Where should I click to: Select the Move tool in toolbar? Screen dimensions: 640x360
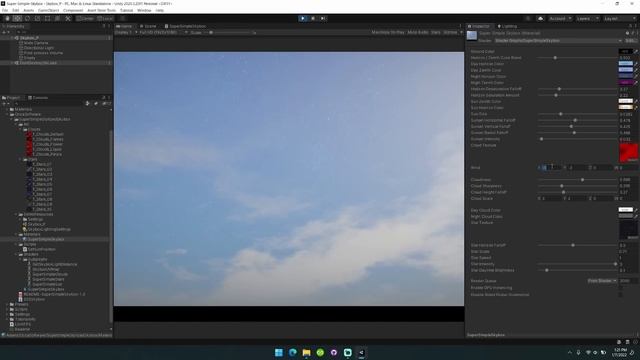[17, 18]
